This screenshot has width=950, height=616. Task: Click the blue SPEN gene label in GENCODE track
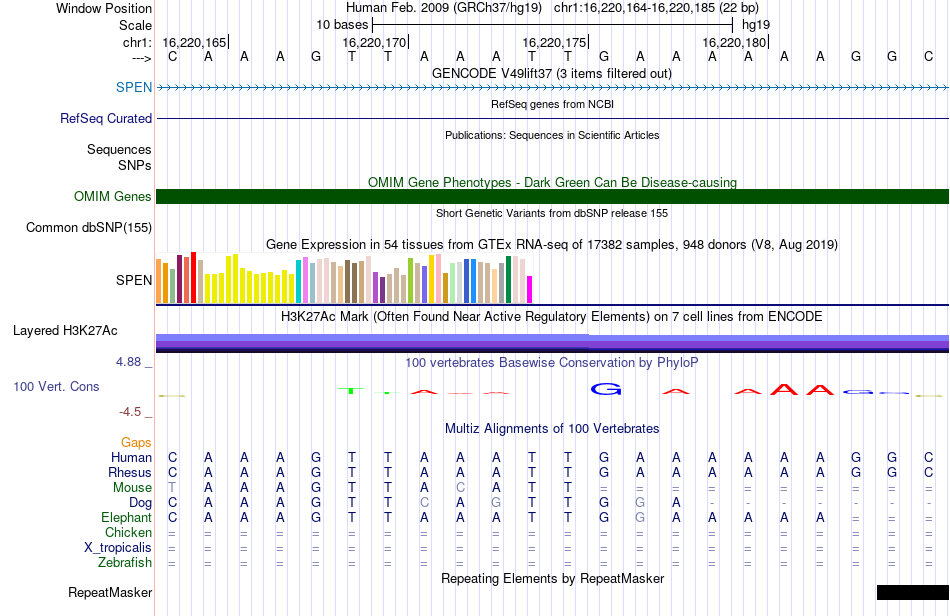[x=134, y=87]
